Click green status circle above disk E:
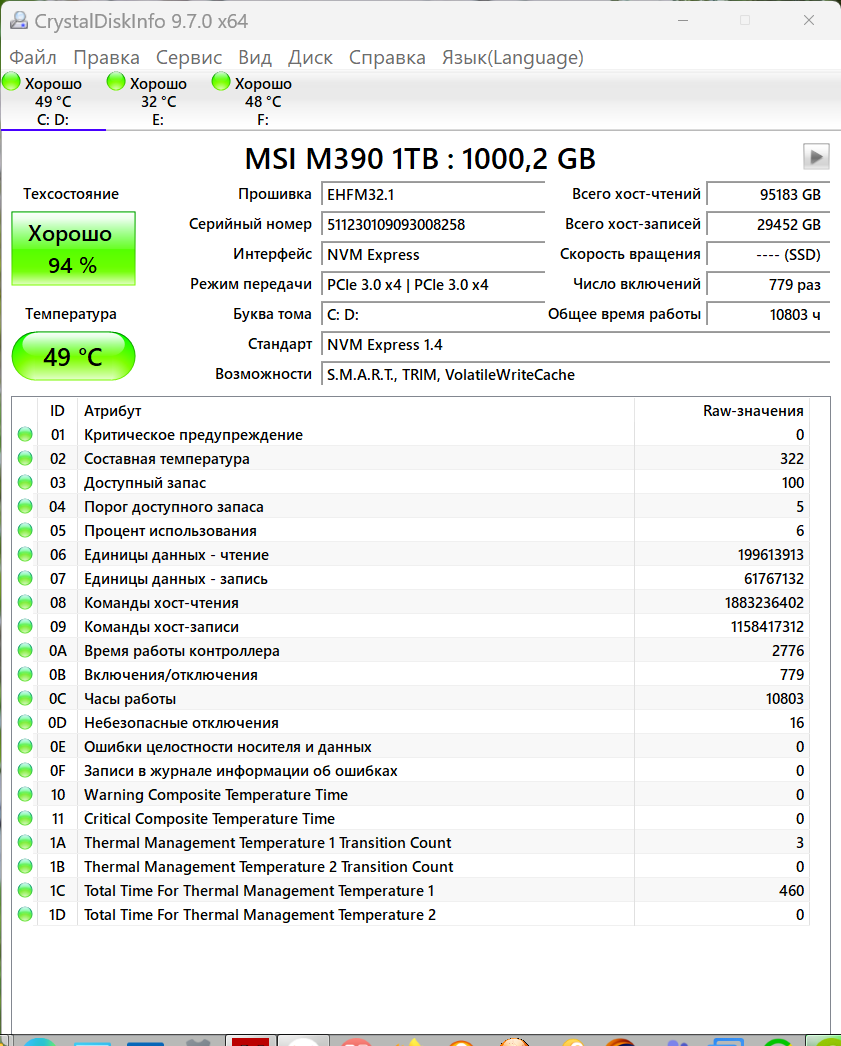This screenshot has height=1046, width=841. [116, 82]
